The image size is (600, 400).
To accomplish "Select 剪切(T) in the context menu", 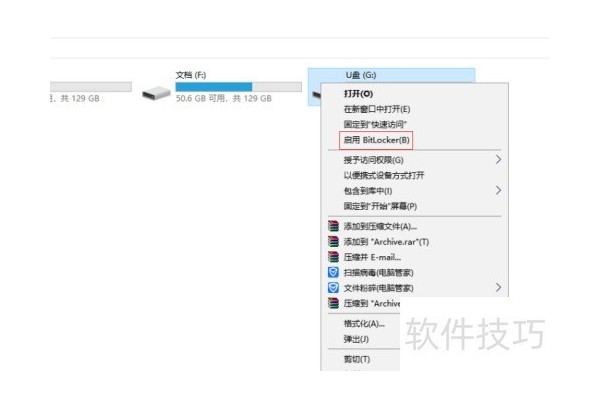I will (357, 359).
